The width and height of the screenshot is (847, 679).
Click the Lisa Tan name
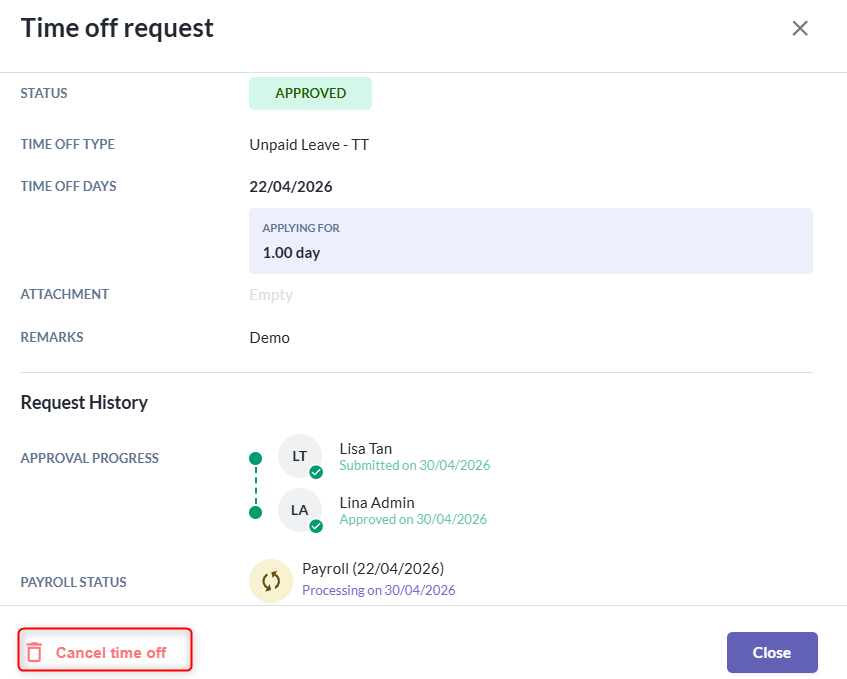(x=366, y=449)
